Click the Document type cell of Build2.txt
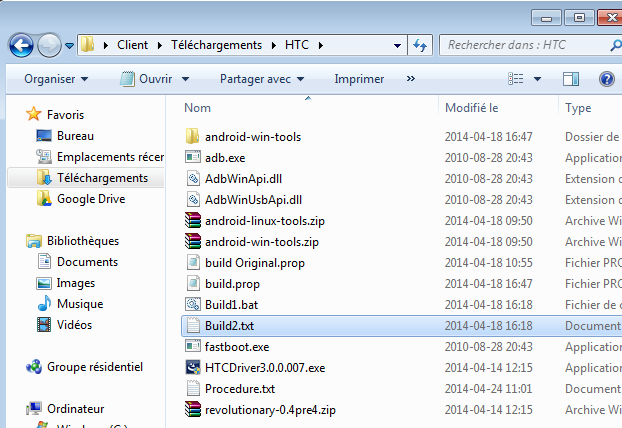The width and height of the screenshot is (622, 428). pyautogui.click(x=593, y=326)
